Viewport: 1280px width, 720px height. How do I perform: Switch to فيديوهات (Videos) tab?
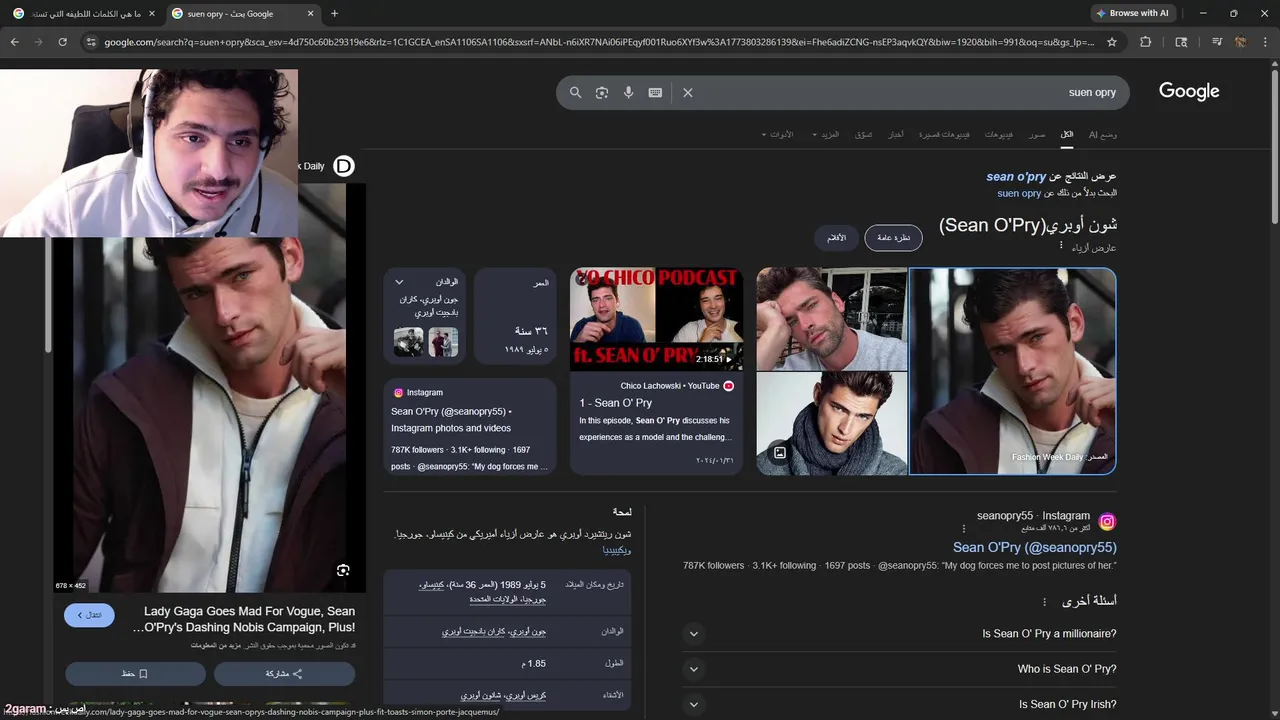[998, 134]
